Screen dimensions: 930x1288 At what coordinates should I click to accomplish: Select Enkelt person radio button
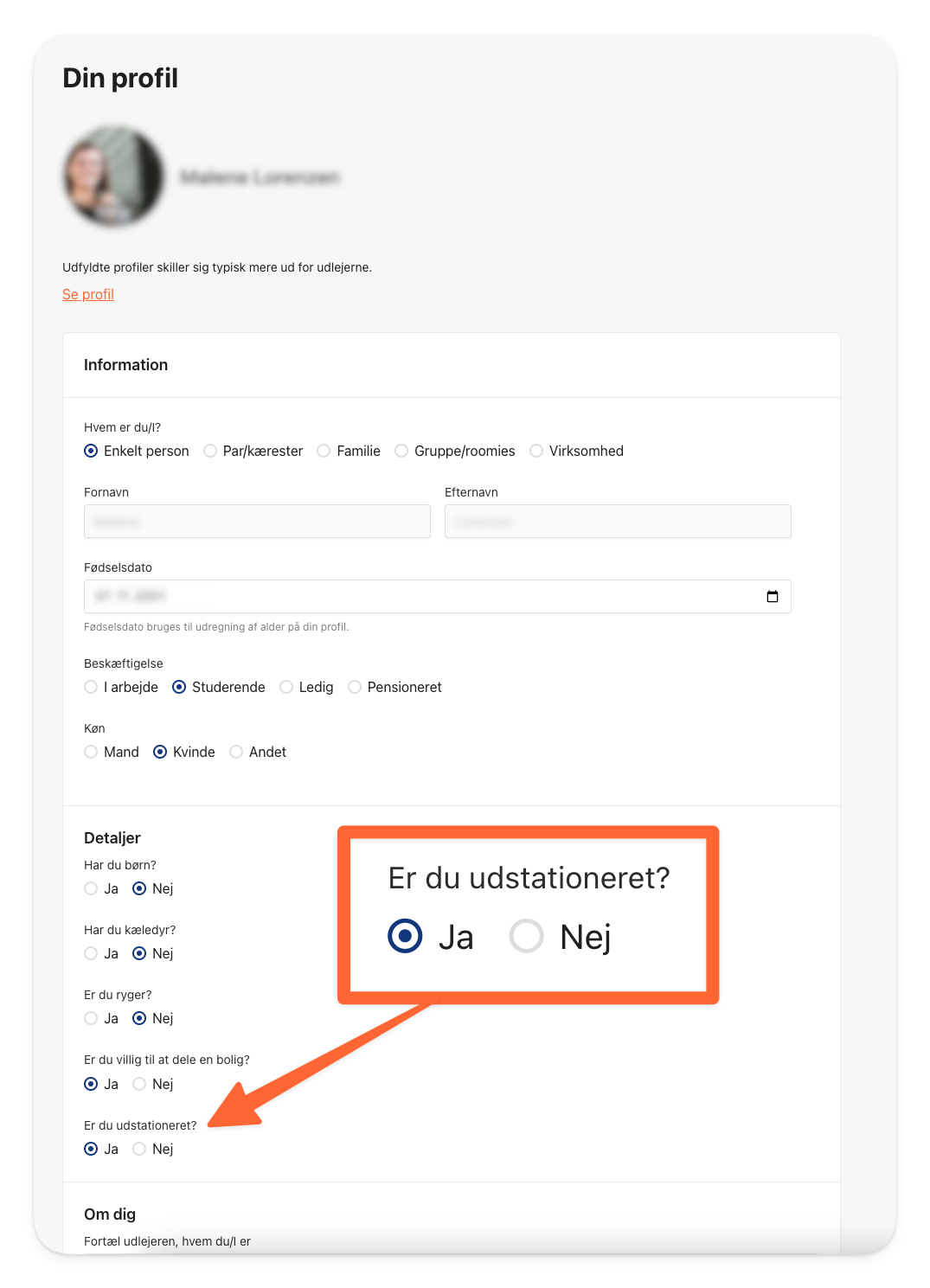tap(91, 451)
